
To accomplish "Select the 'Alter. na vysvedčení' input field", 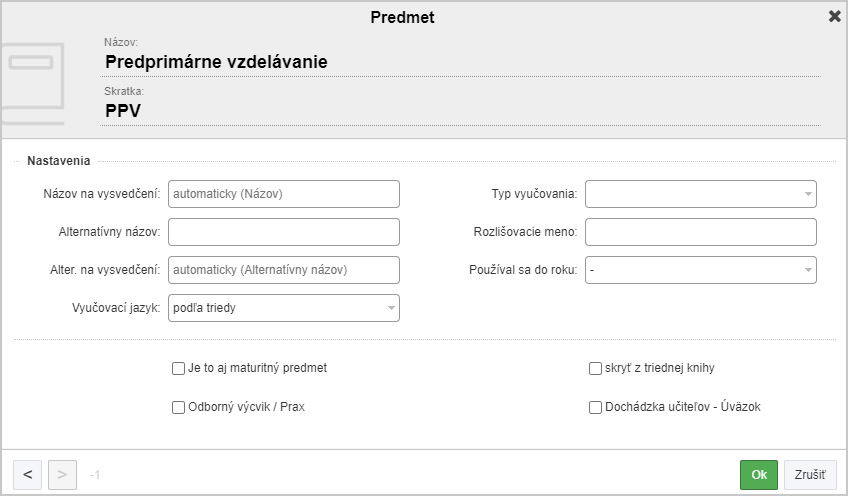I will click(x=283, y=270).
